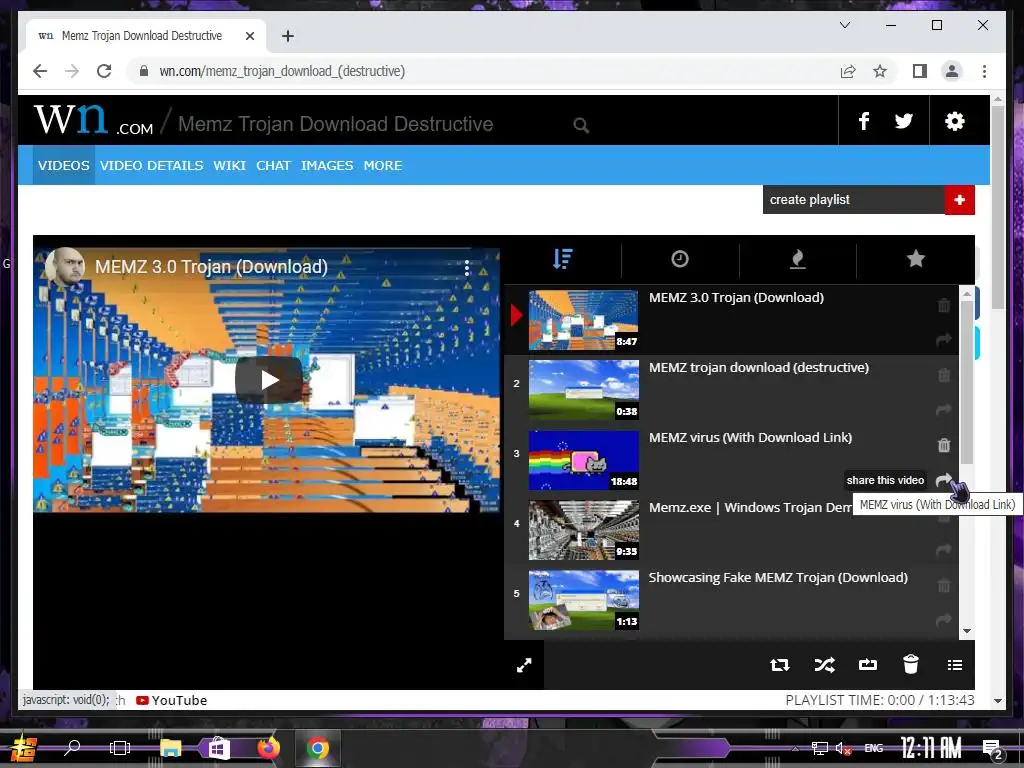Expand the MORE menu

[x=383, y=165]
